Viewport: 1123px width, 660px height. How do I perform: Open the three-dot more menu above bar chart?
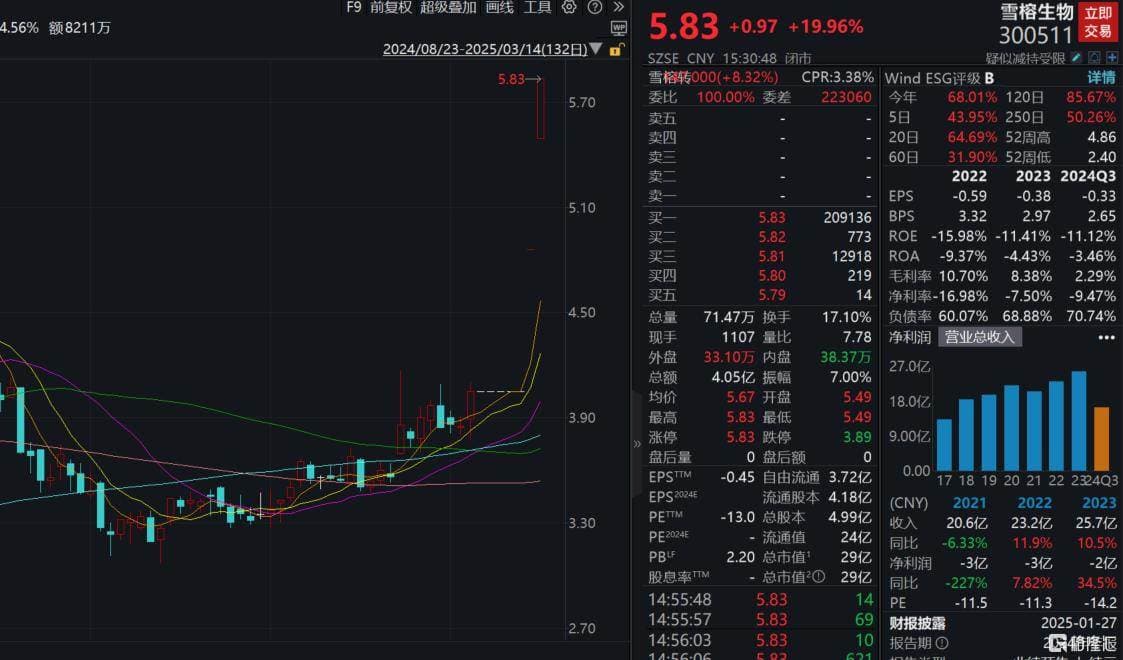pos(1106,337)
